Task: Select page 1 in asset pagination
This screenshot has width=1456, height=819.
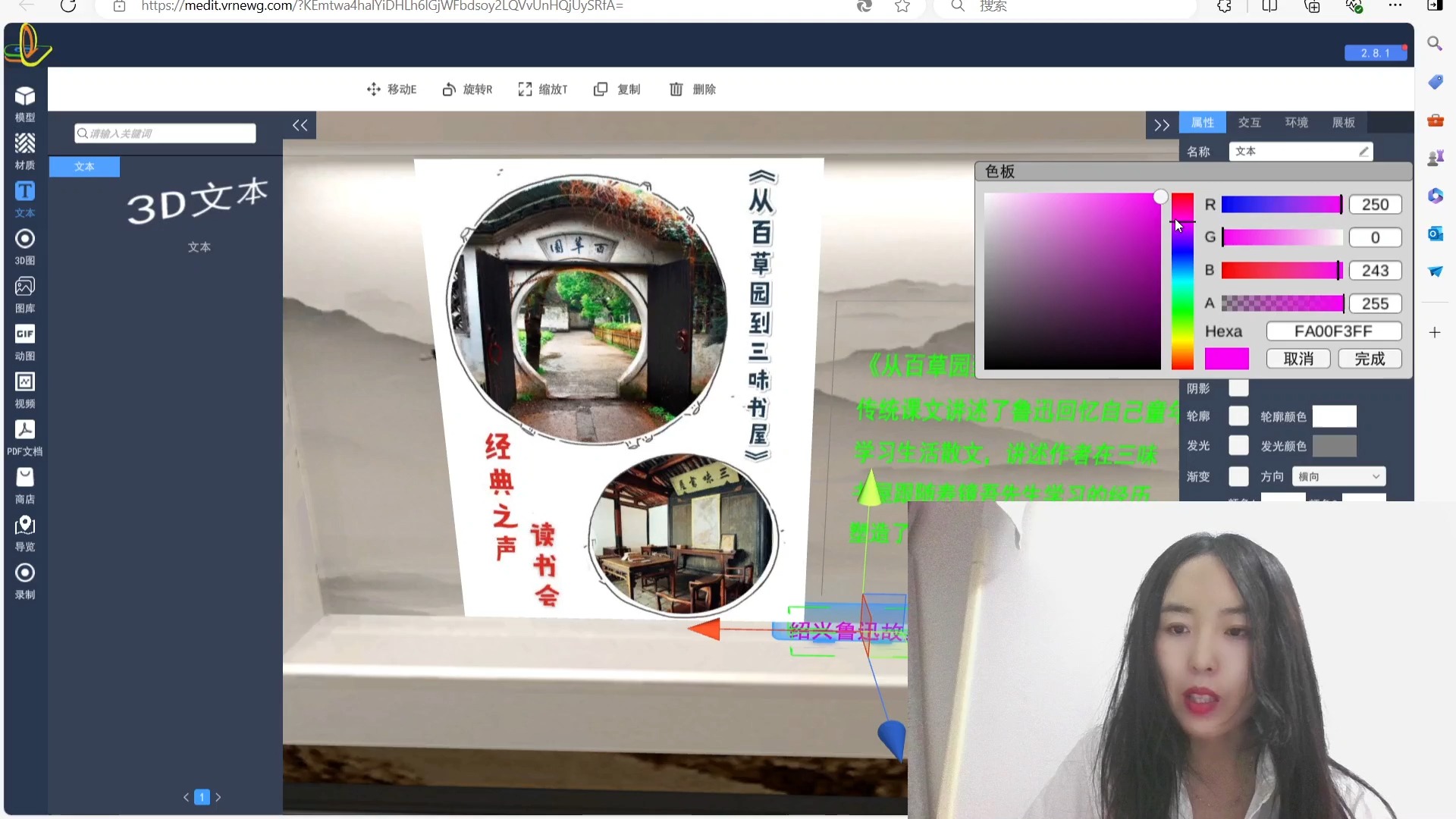Action: pos(202,797)
